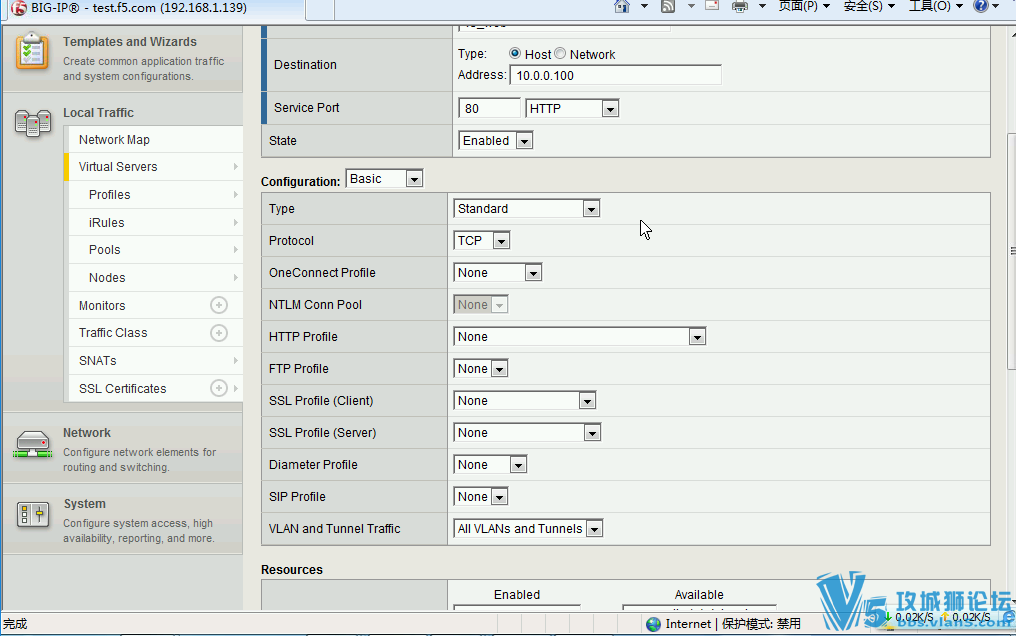Click Local Traffic section heading
This screenshot has height=636, width=1016.
coord(98,112)
